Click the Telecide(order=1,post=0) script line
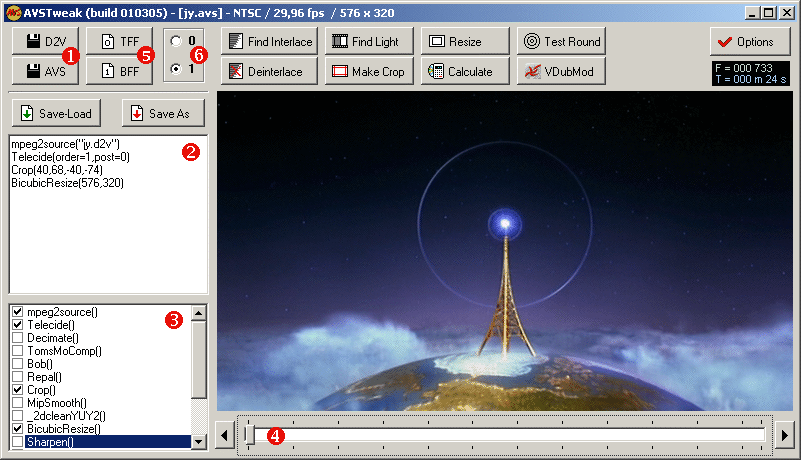Viewport: 801px width, 460px height. tap(70, 157)
